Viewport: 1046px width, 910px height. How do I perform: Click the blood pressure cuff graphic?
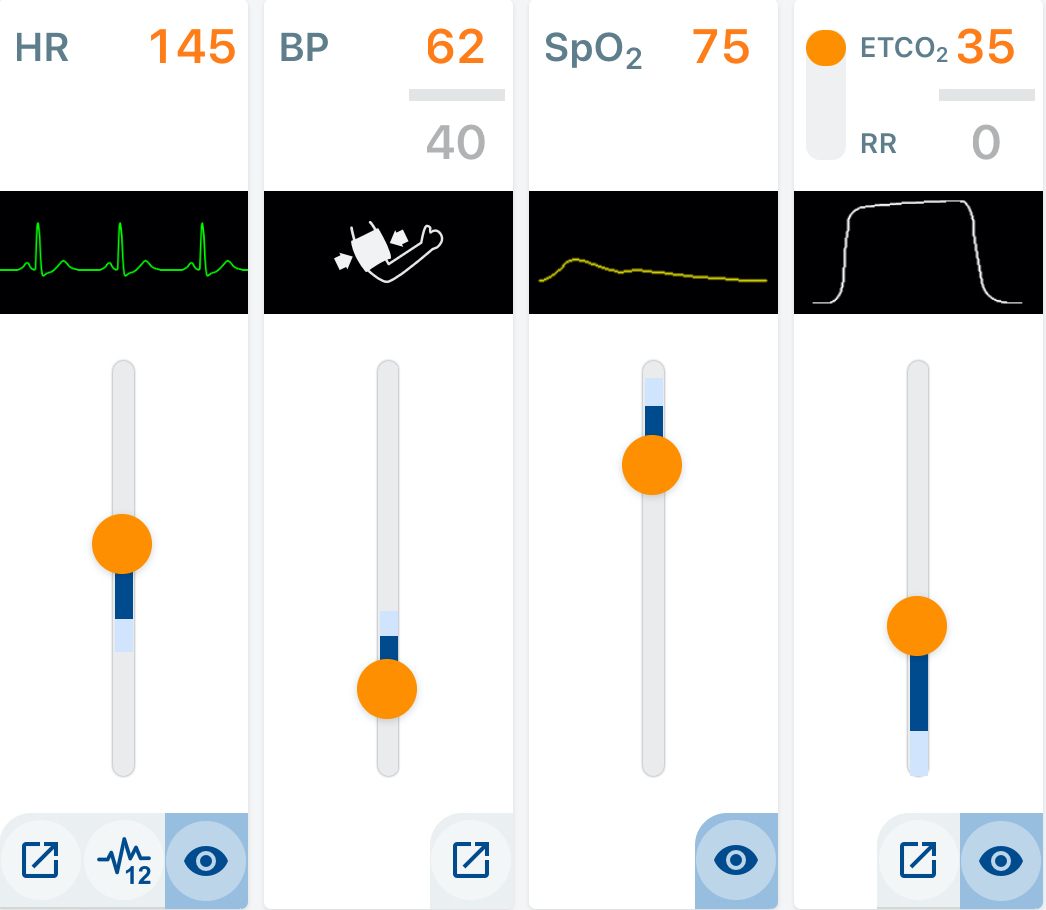pyautogui.click(x=388, y=252)
